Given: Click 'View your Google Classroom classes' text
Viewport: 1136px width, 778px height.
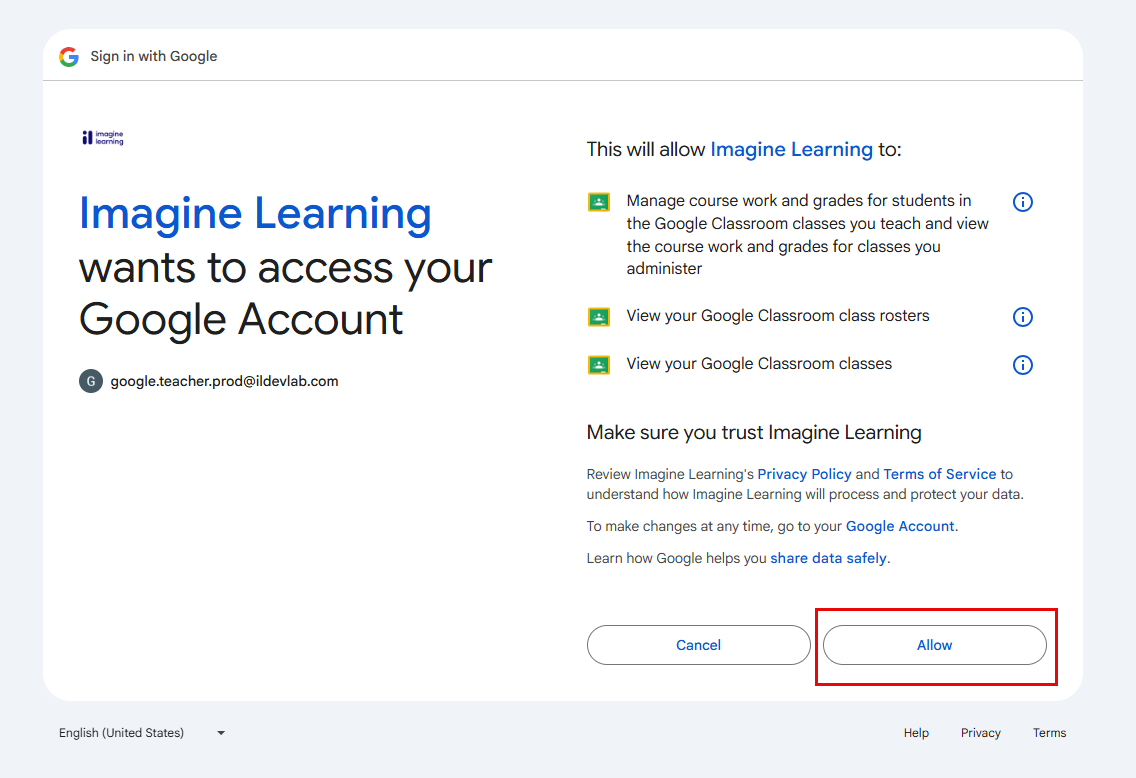Looking at the screenshot, I should point(759,364).
